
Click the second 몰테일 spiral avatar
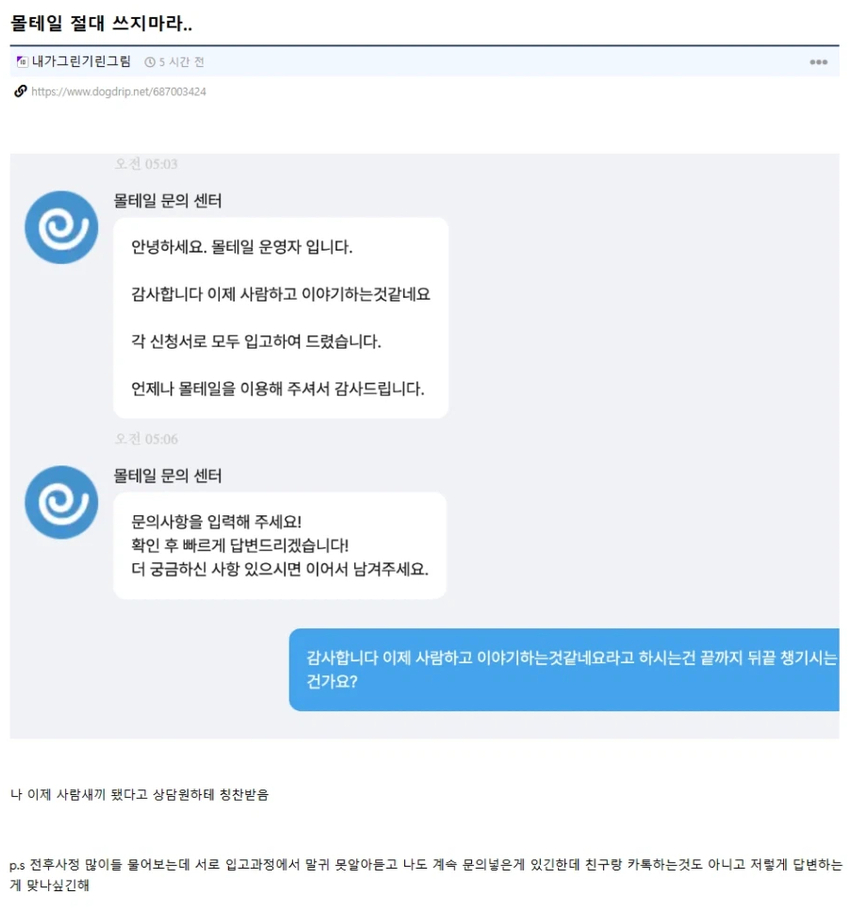pyautogui.click(x=62, y=502)
